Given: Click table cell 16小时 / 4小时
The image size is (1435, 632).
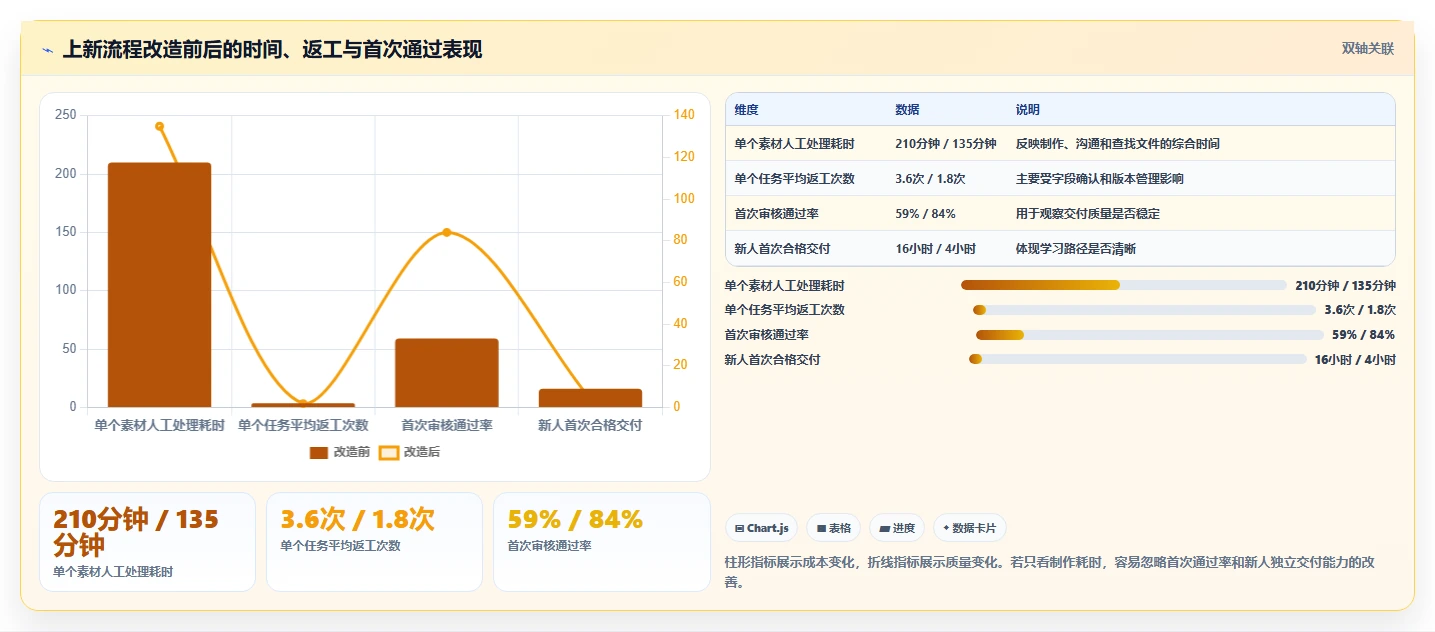Looking at the screenshot, I should (x=935, y=249).
